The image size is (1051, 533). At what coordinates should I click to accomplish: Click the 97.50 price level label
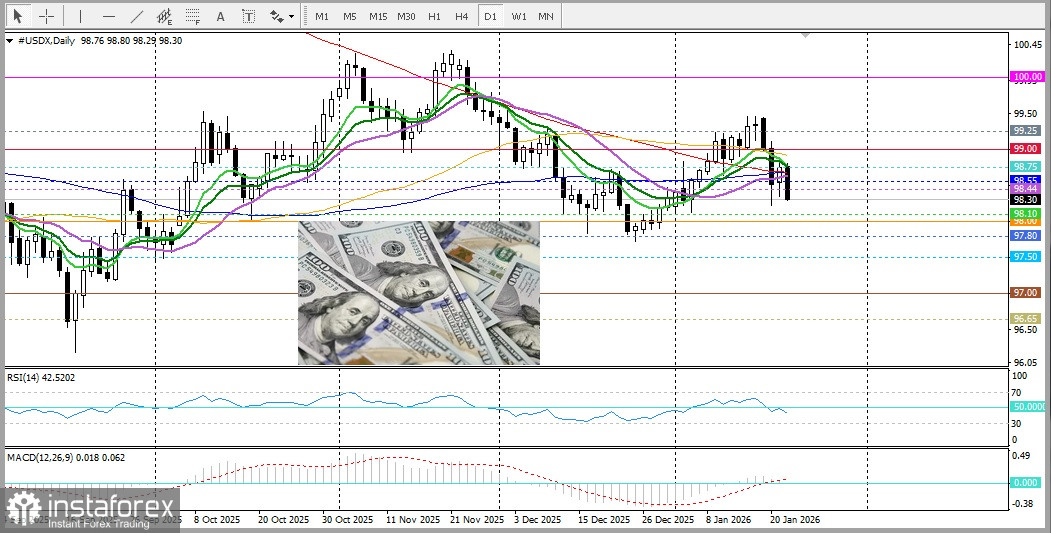click(1026, 257)
